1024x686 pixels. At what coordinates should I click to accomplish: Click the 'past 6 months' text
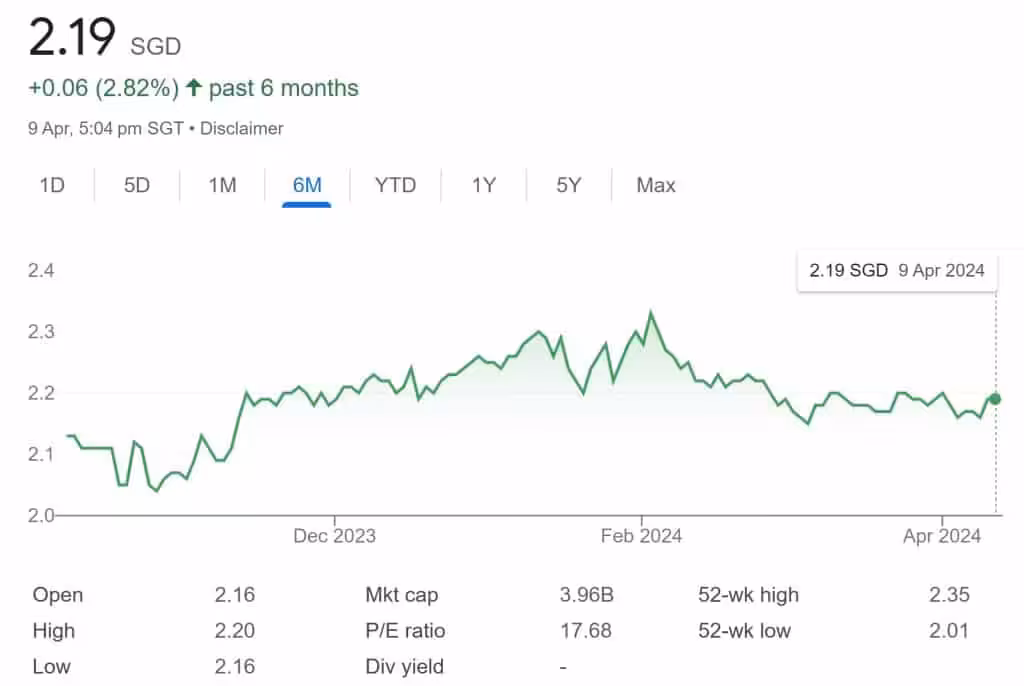(283, 88)
